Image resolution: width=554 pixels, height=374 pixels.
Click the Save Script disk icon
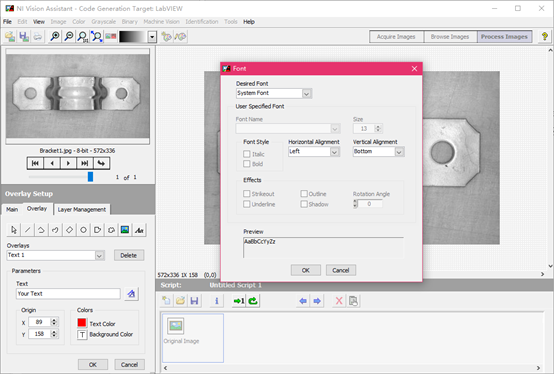(194, 301)
